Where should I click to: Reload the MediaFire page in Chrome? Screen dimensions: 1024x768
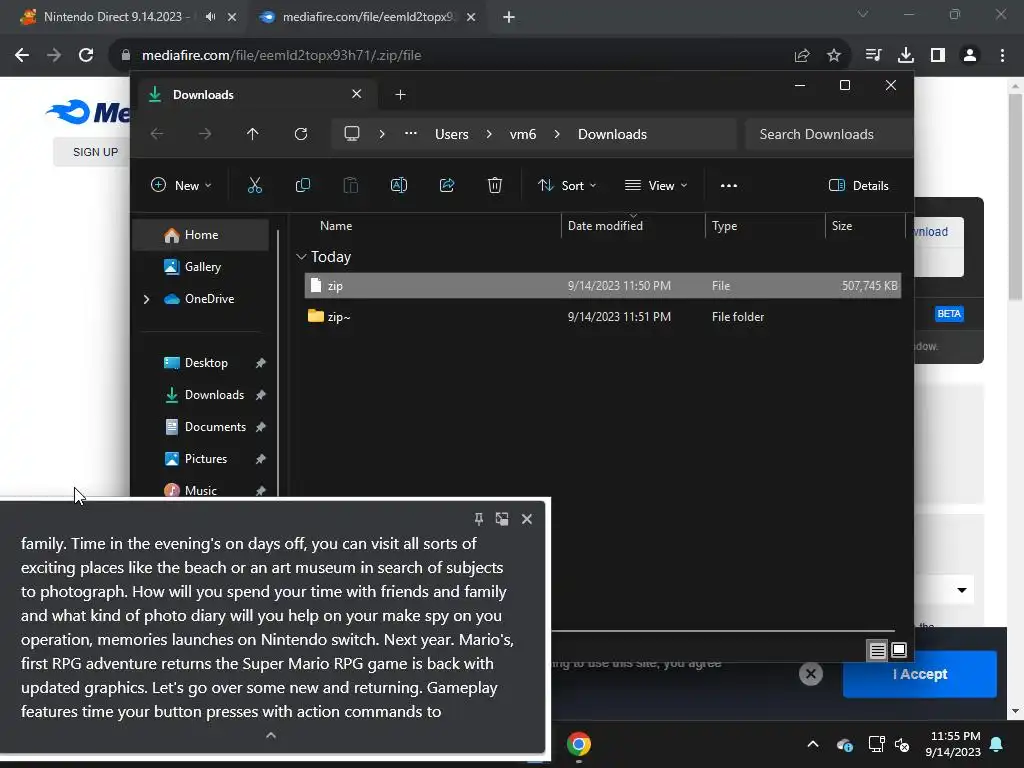point(86,55)
